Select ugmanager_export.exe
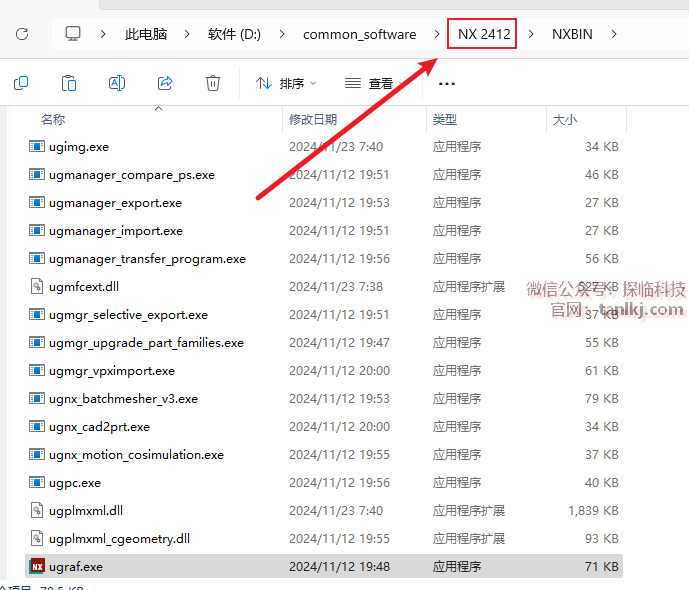The width and height of the screenshot is (689, 590). pyautogui.click(x=324, y=203)
